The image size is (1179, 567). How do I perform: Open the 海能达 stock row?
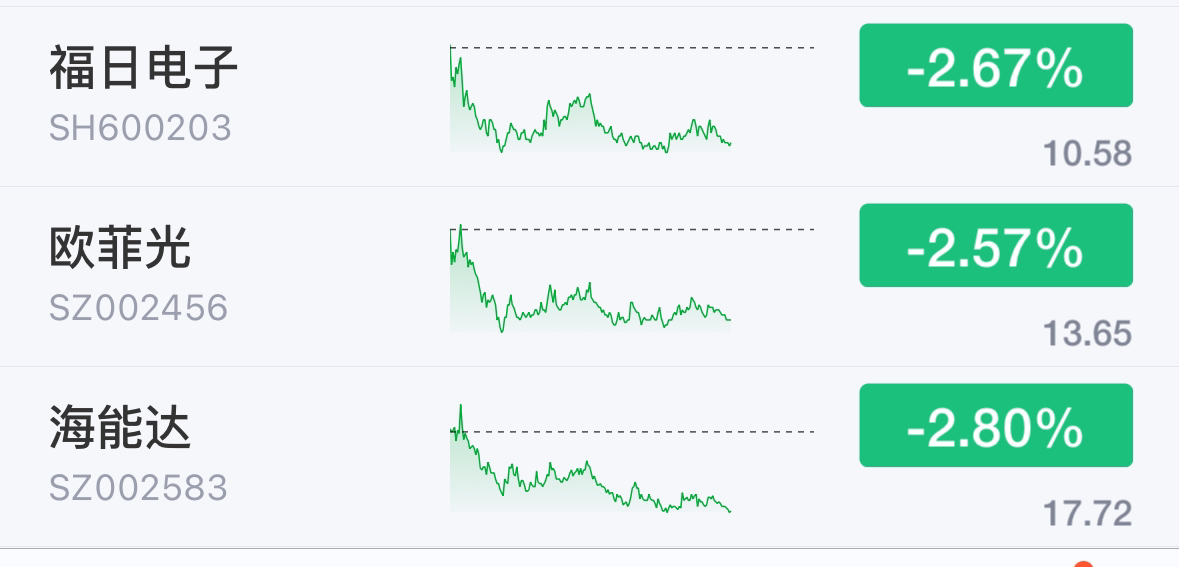click(x=590, y=457)
